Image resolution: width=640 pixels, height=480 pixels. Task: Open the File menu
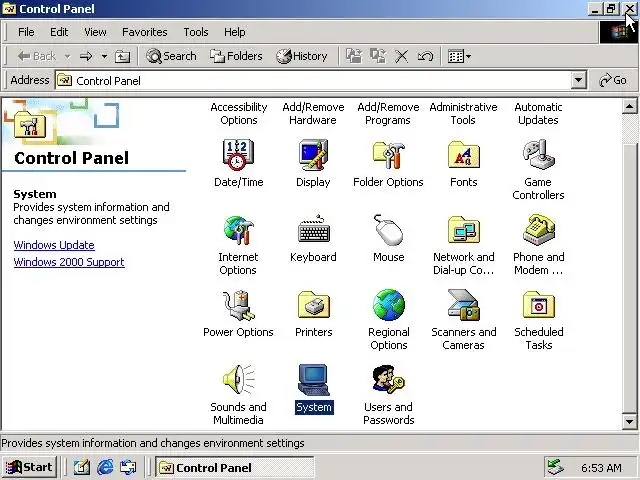pos(26,32)
